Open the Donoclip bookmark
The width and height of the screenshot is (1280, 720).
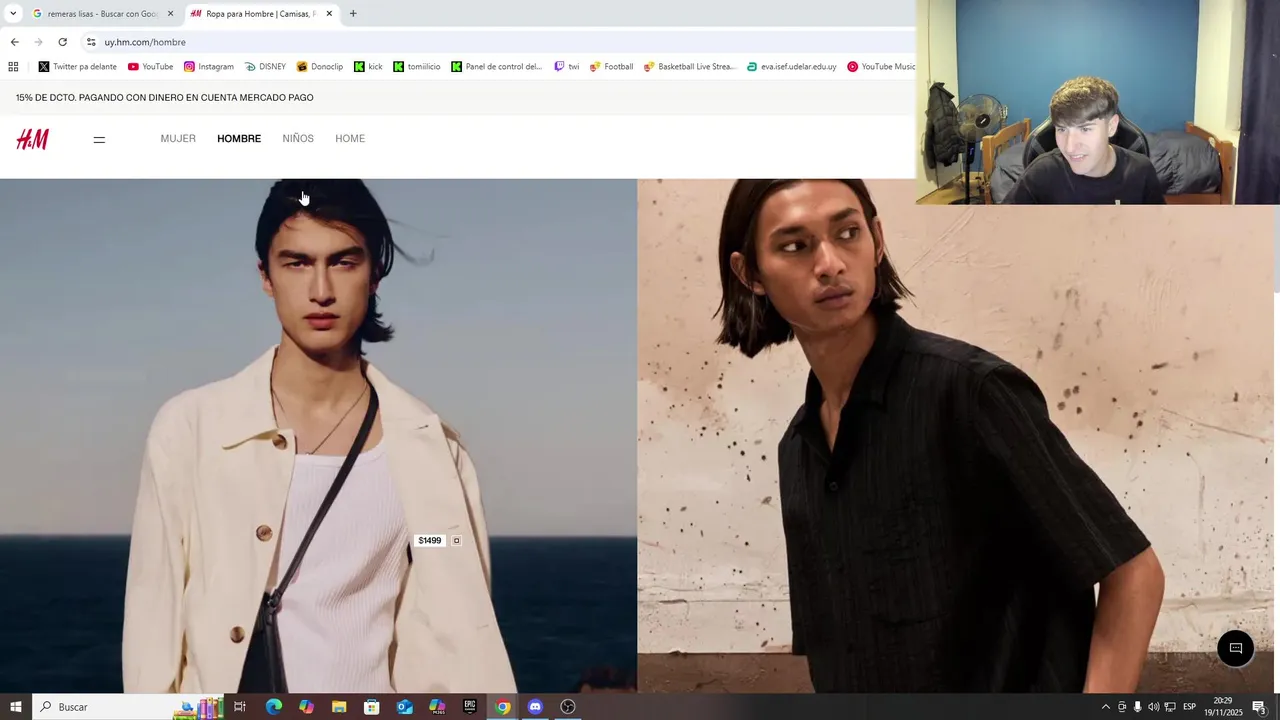(319, 67)
